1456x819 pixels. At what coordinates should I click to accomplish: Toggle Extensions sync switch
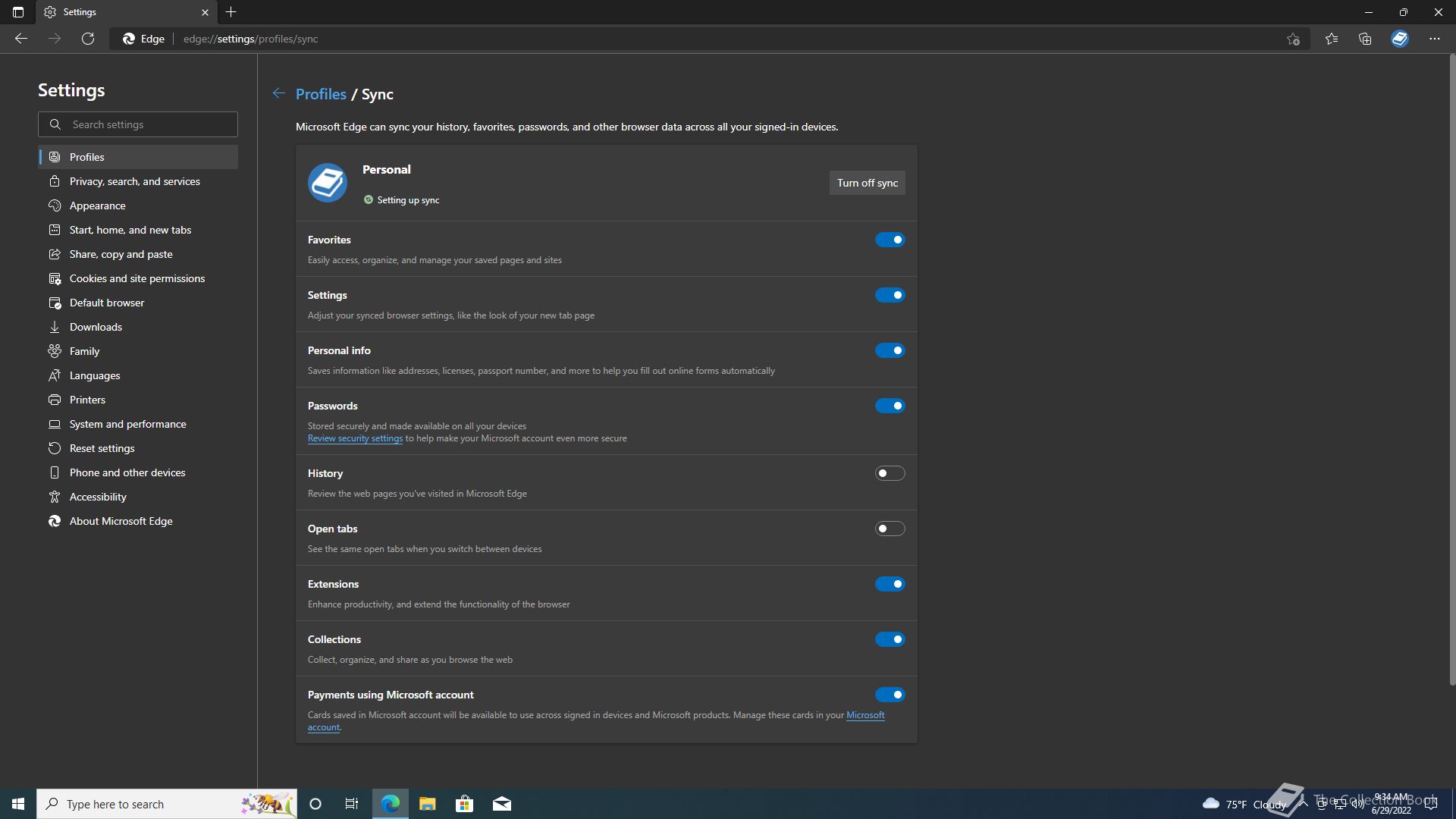click(890, 584)
